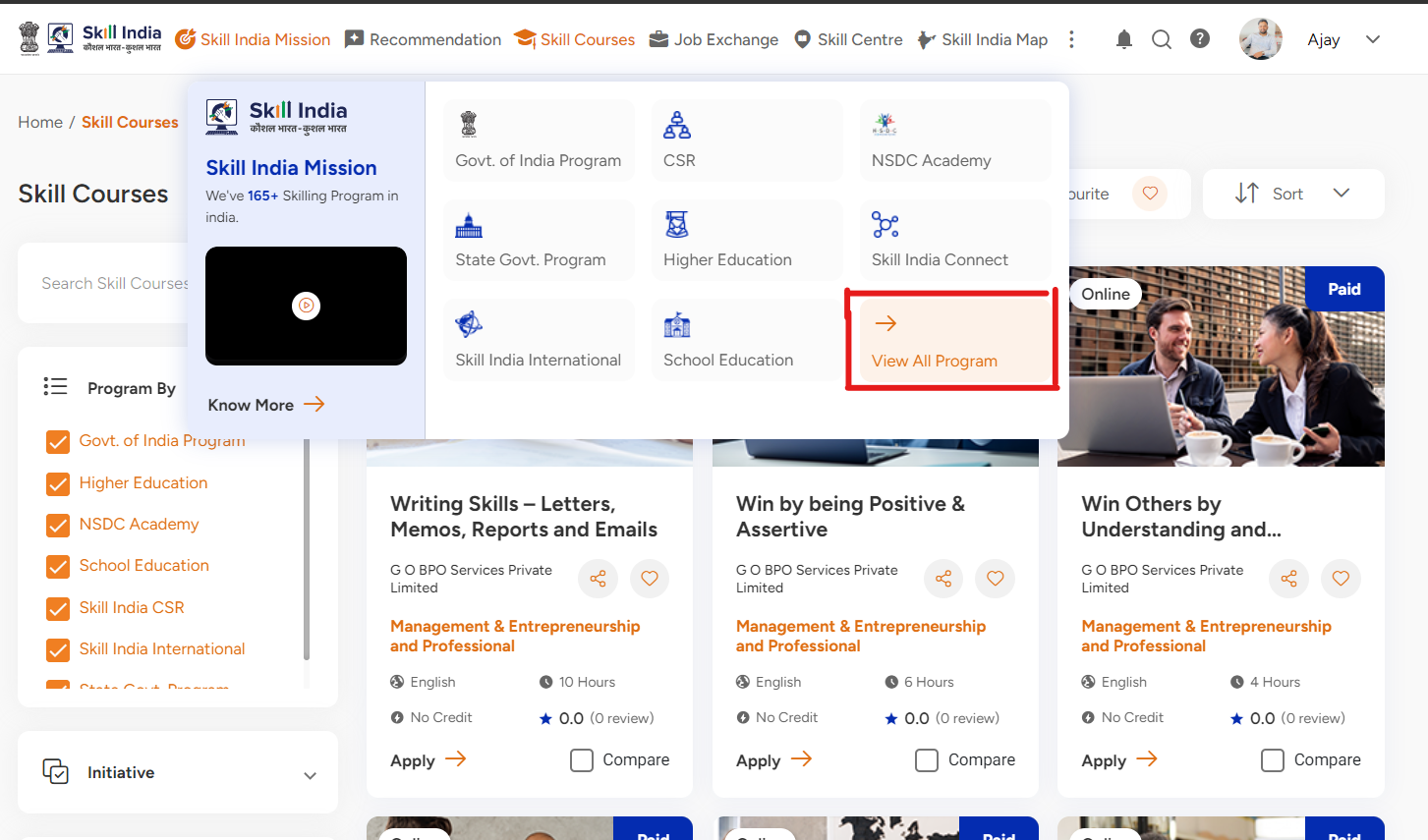Uncheck Govt. of India Program filter
This screenshot has width=1428, height=840.
click(58, 442)
